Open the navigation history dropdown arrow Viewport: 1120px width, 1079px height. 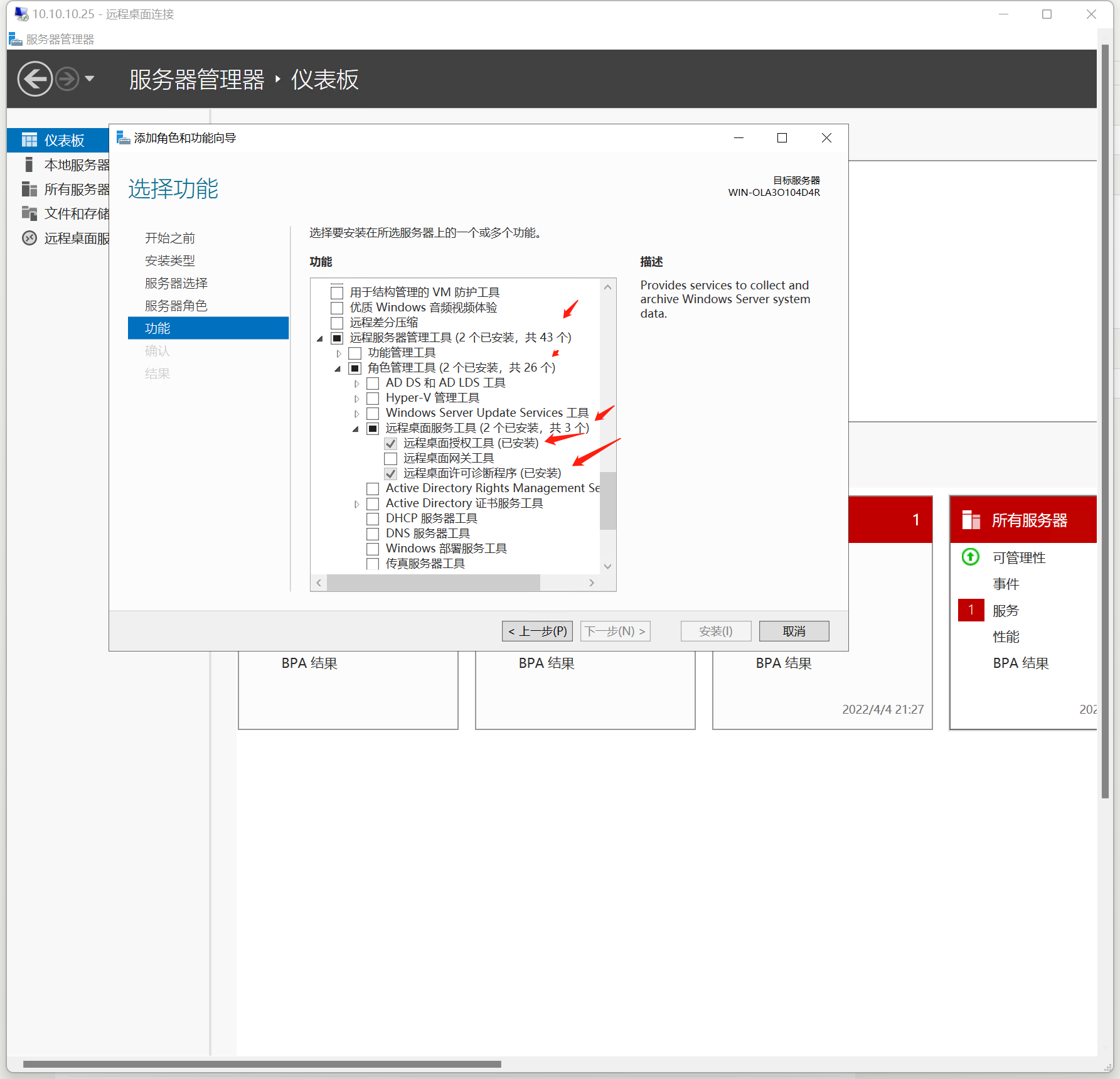pos(89,79)
